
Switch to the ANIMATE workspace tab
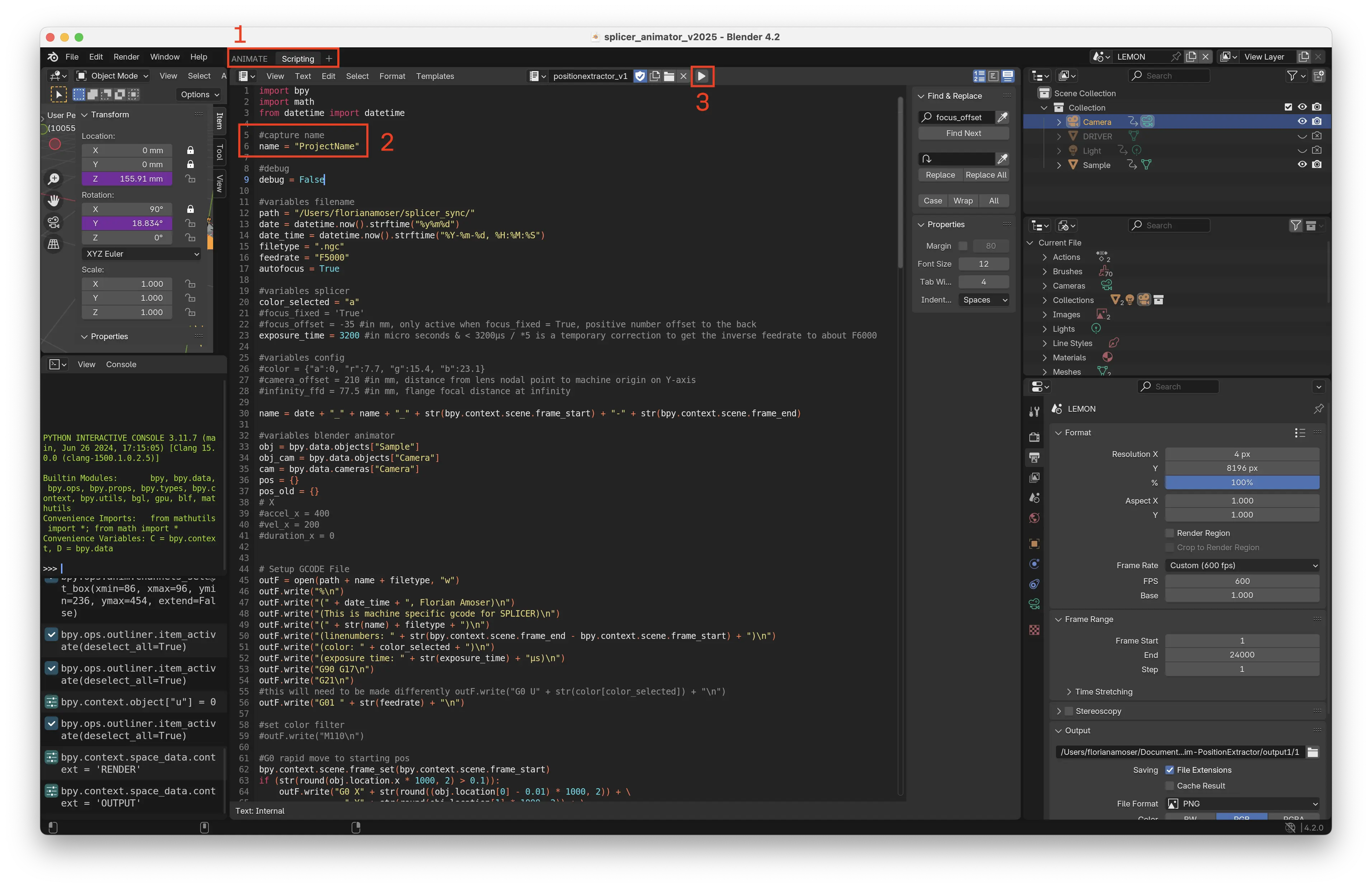tap(249, 59)
